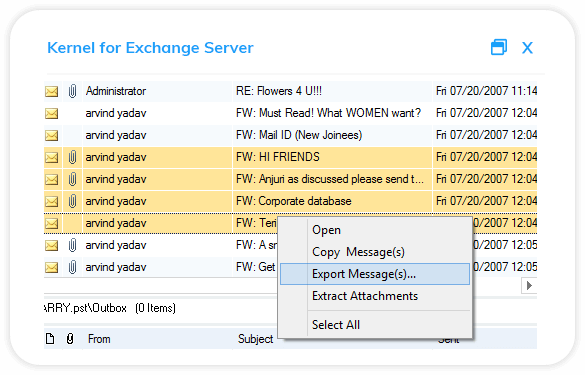Viewport: 585px width, 375px height.
Task: Click envelope icon of Administrator message
Action: [51, 91]
